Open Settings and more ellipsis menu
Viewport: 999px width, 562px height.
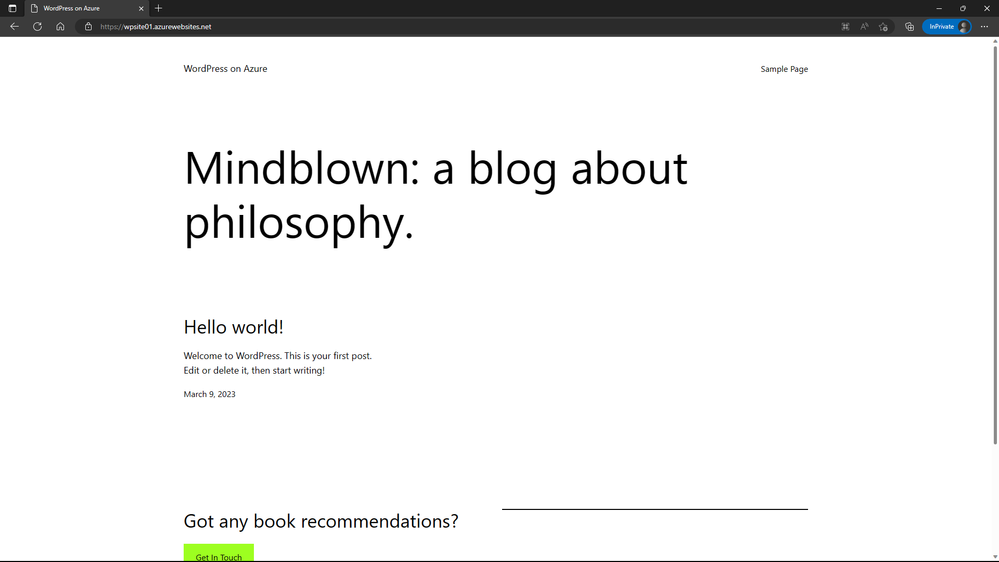[x=984, y=27]
